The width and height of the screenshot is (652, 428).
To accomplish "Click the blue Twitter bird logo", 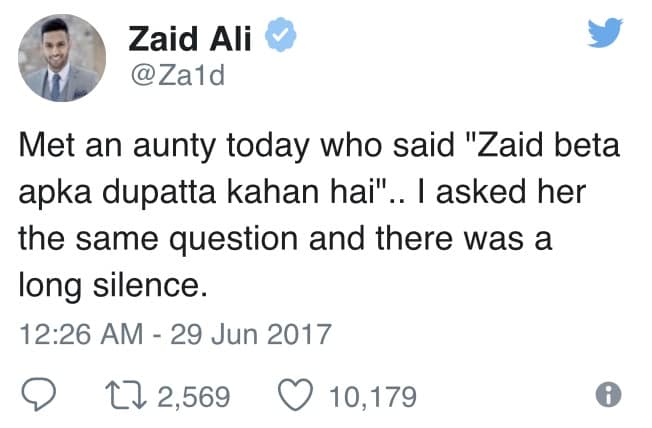I will coord(605,32).
